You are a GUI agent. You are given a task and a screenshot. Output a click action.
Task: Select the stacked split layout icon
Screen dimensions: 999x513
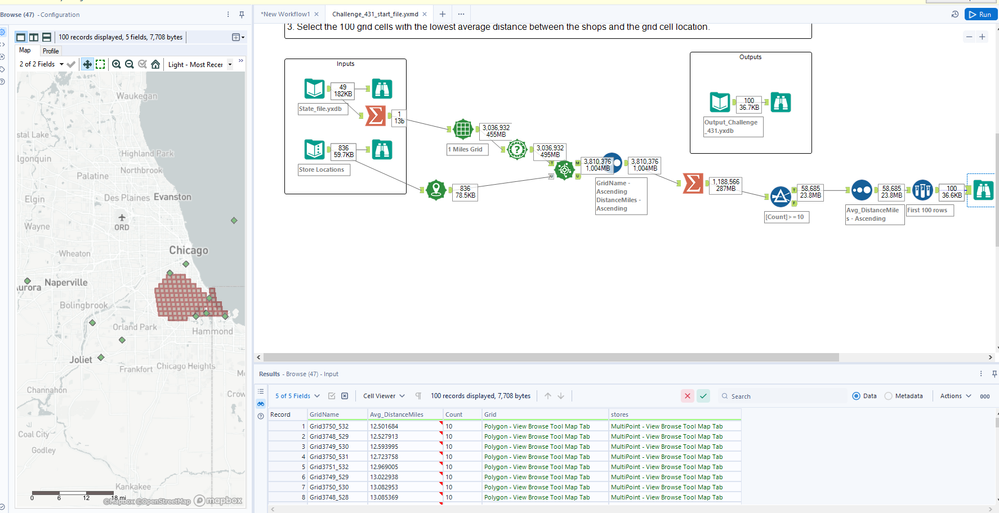point(47,38)
